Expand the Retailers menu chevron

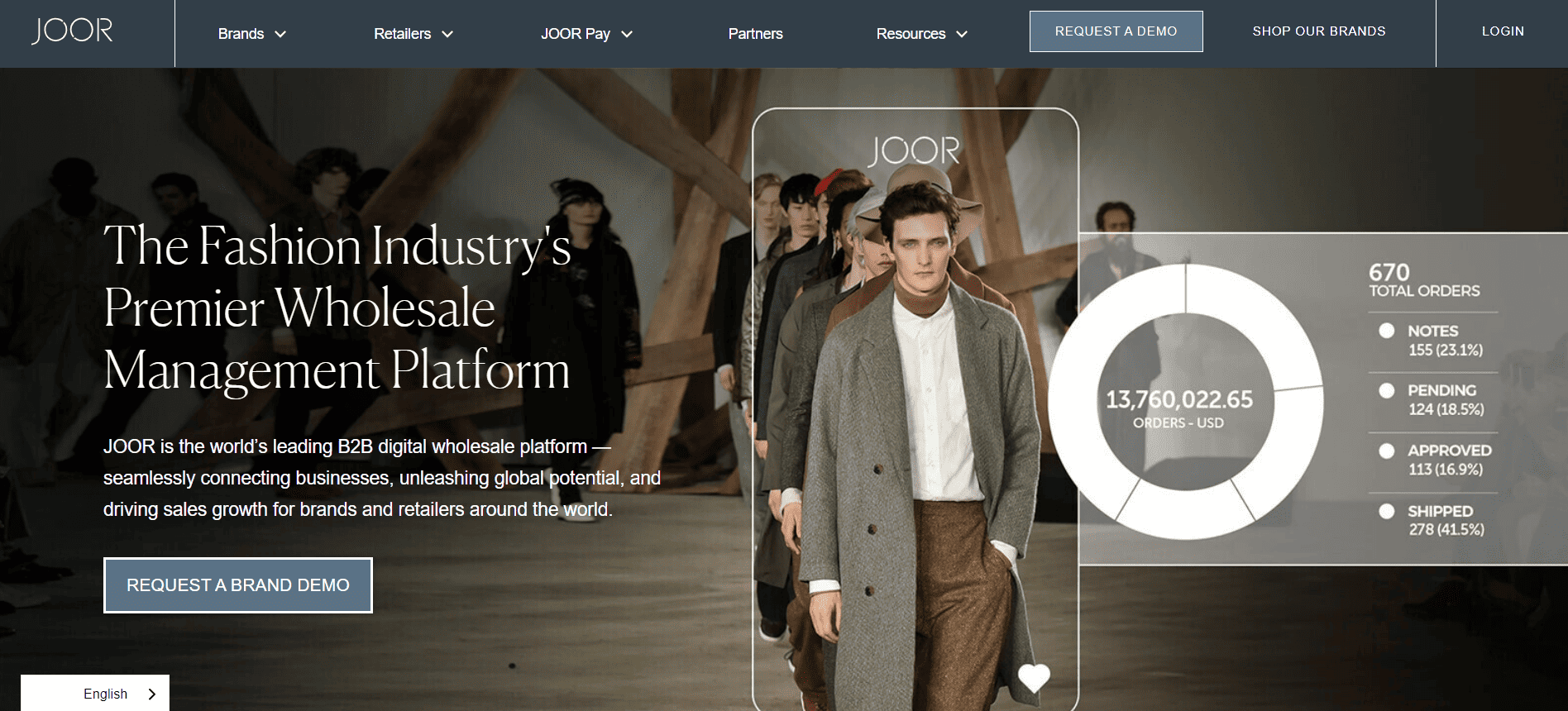447,34
